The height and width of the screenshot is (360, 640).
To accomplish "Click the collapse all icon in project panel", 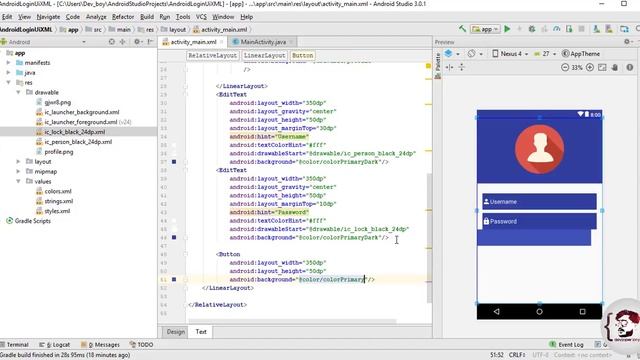I will point(122,42).
